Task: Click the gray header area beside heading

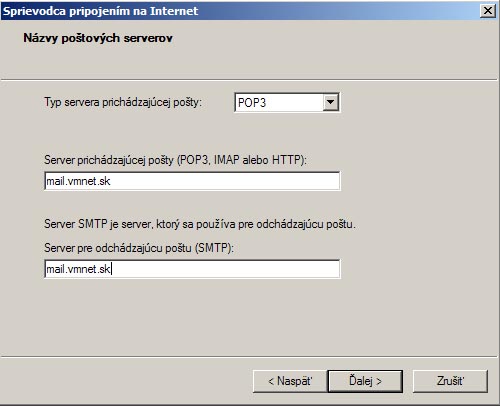Action: [x=333, y=47]
